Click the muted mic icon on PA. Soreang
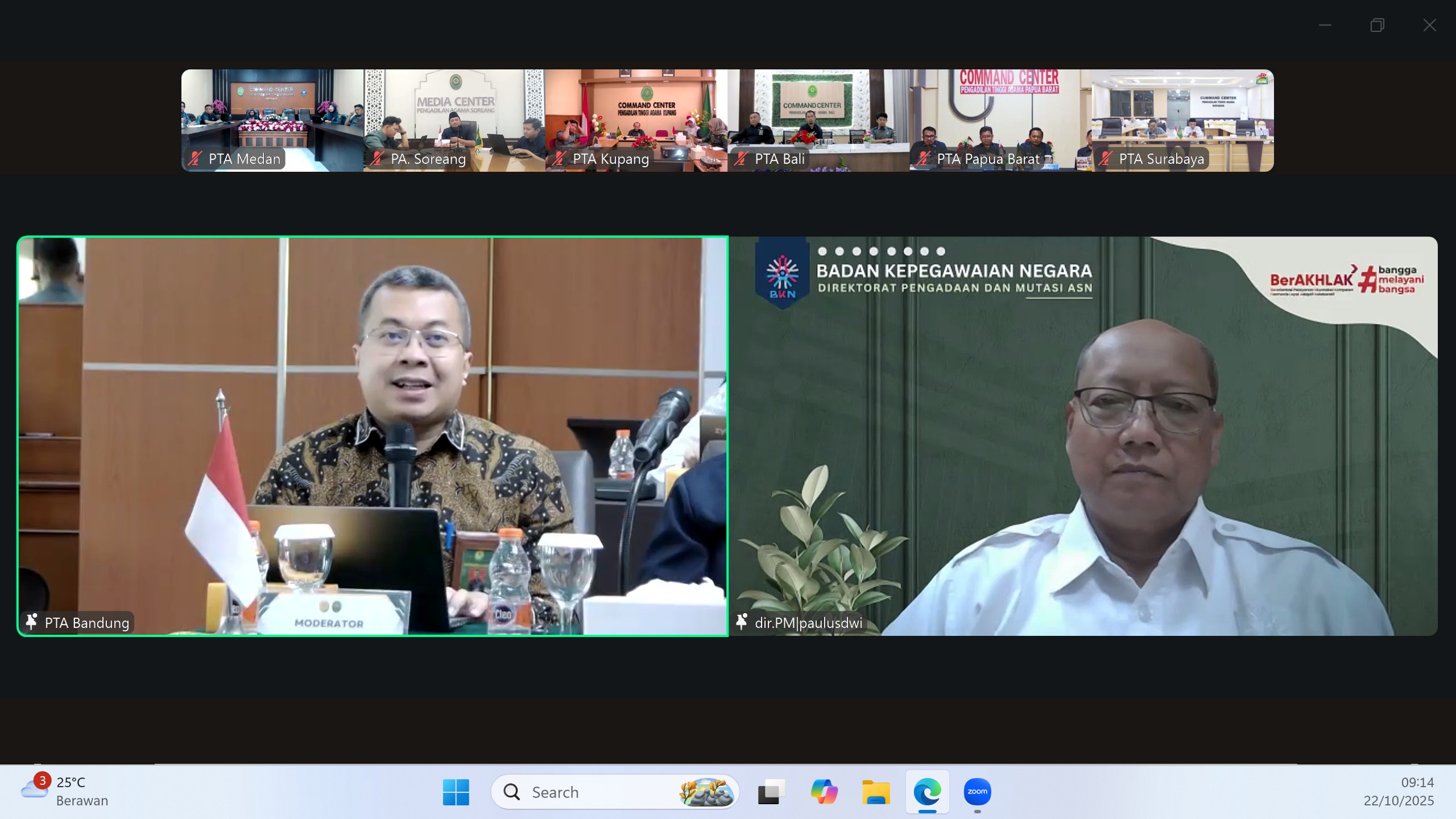This screenshot has height=819, width=1456. click(x=377, y=159)
